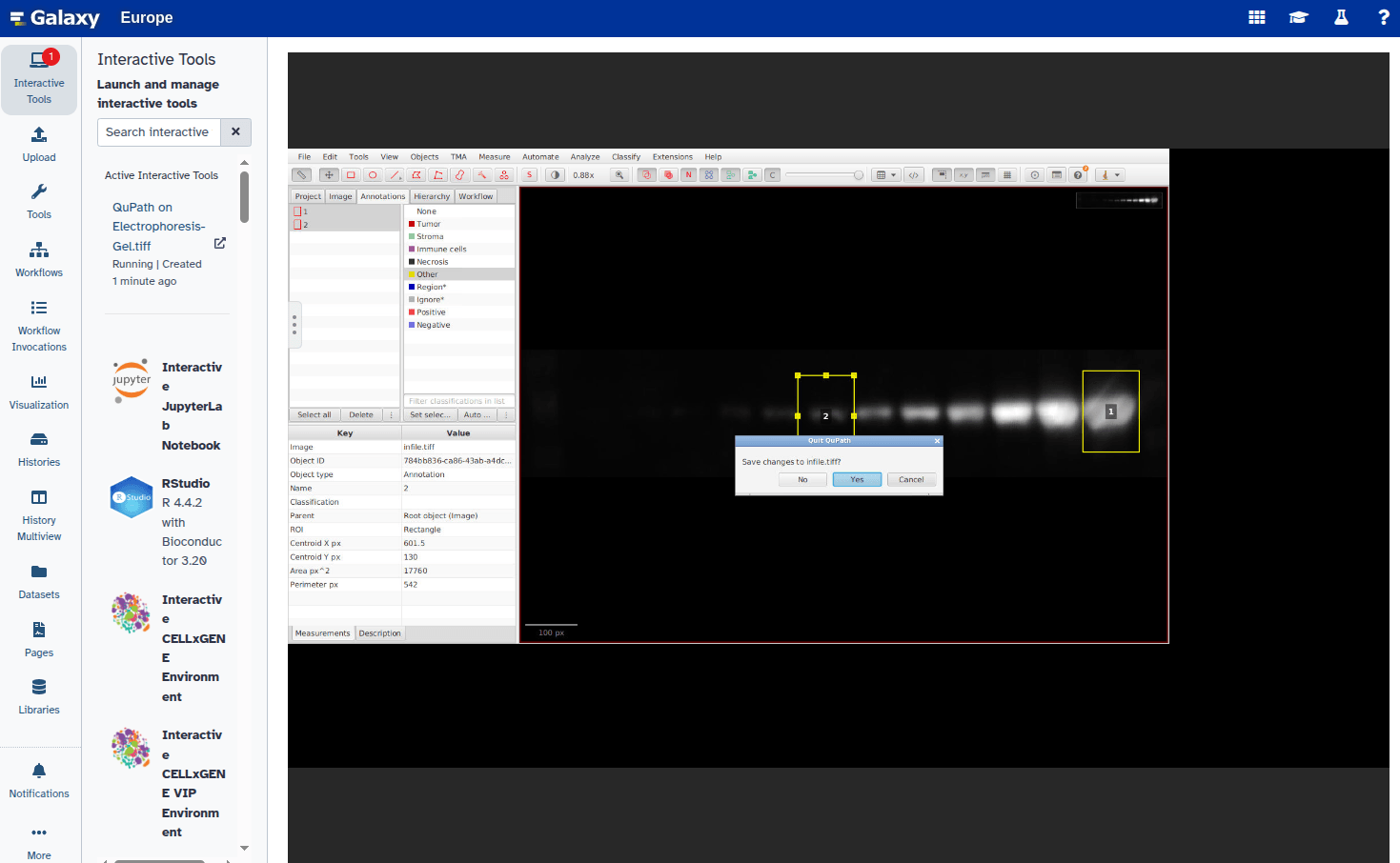This screenshot has width=1400, height=863.
Task: Adjust the overlay opacity slider
Action: point(825,175)
